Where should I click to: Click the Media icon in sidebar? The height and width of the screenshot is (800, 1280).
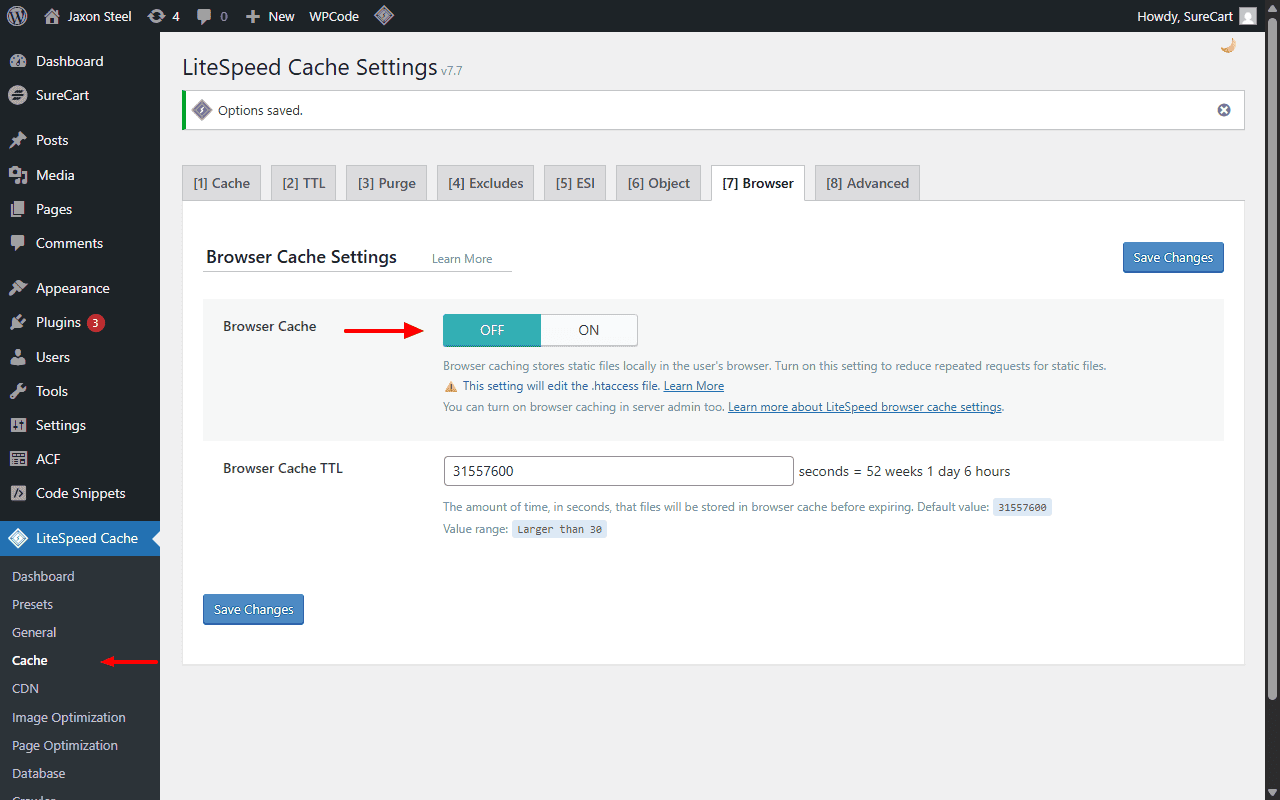coord(18,175)
